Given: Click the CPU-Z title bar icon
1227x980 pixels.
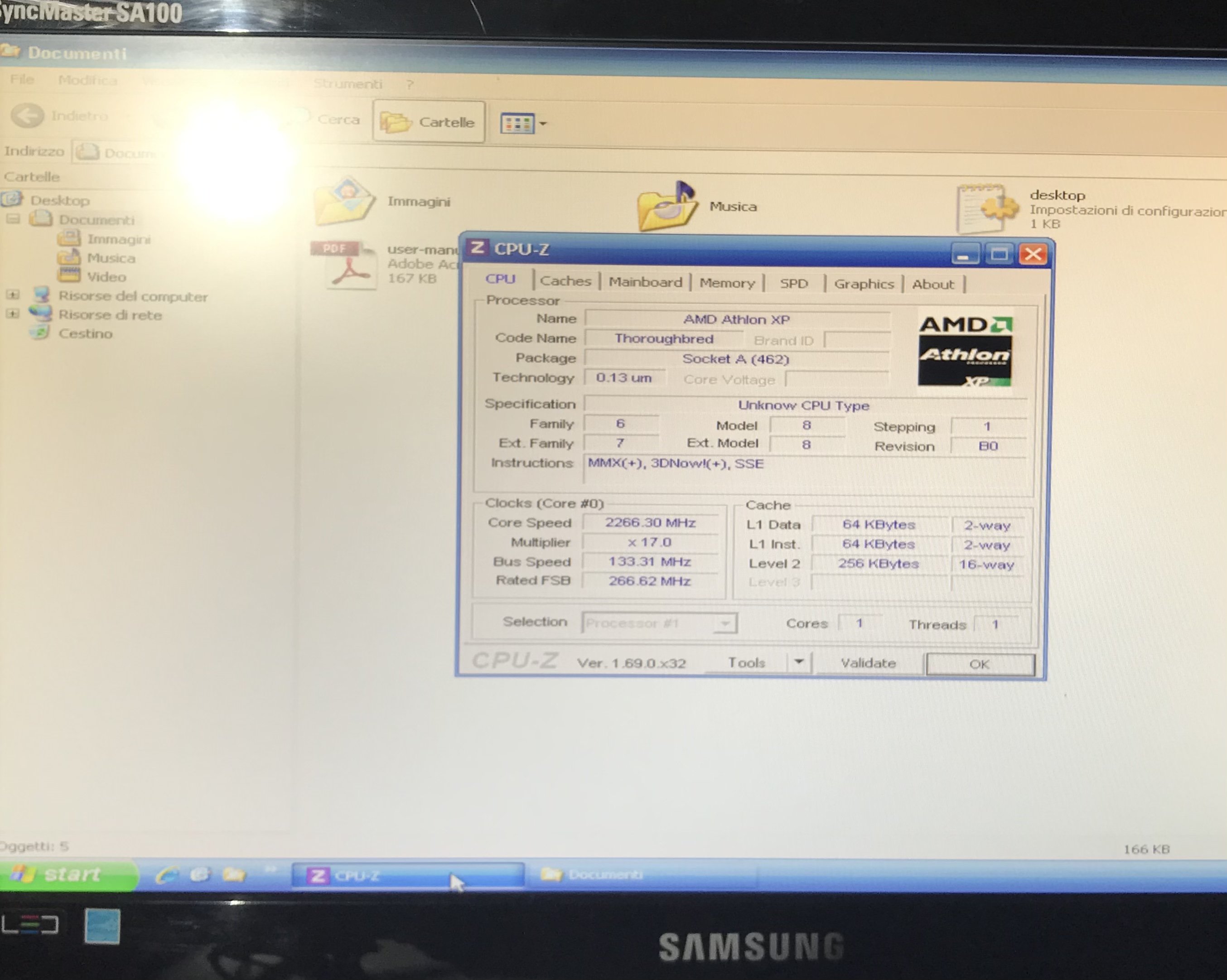Looking at the screenshot, I should coord(477,248).
